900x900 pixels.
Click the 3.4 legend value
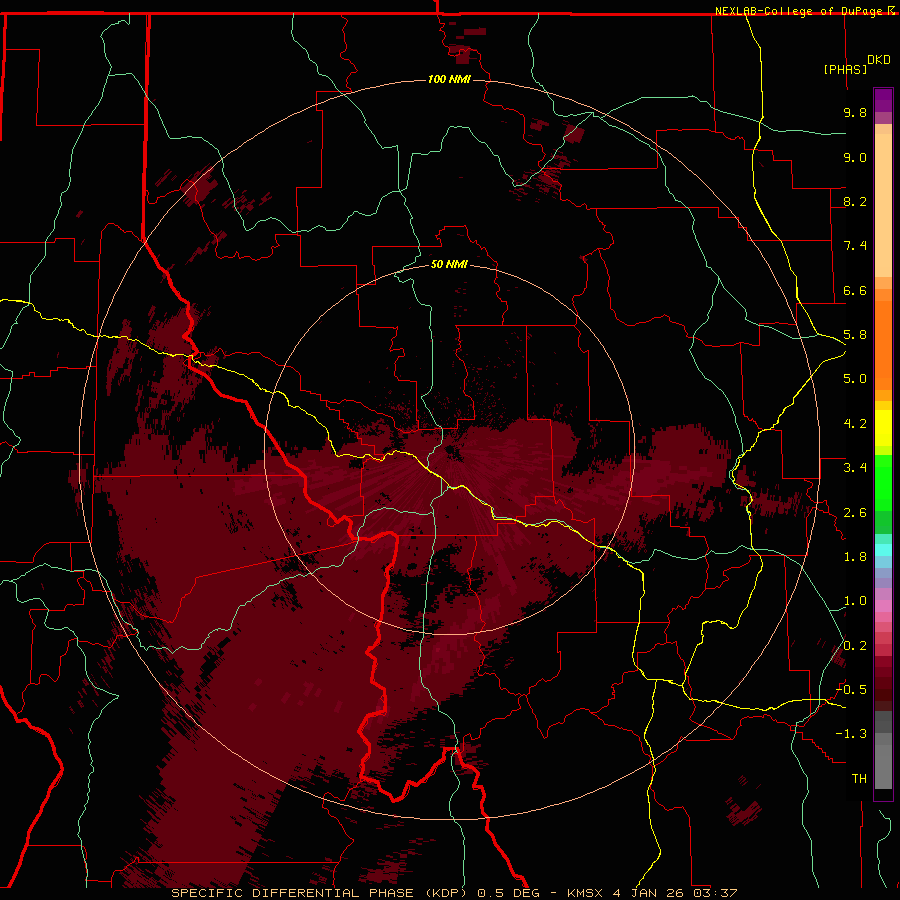(855, 468)
